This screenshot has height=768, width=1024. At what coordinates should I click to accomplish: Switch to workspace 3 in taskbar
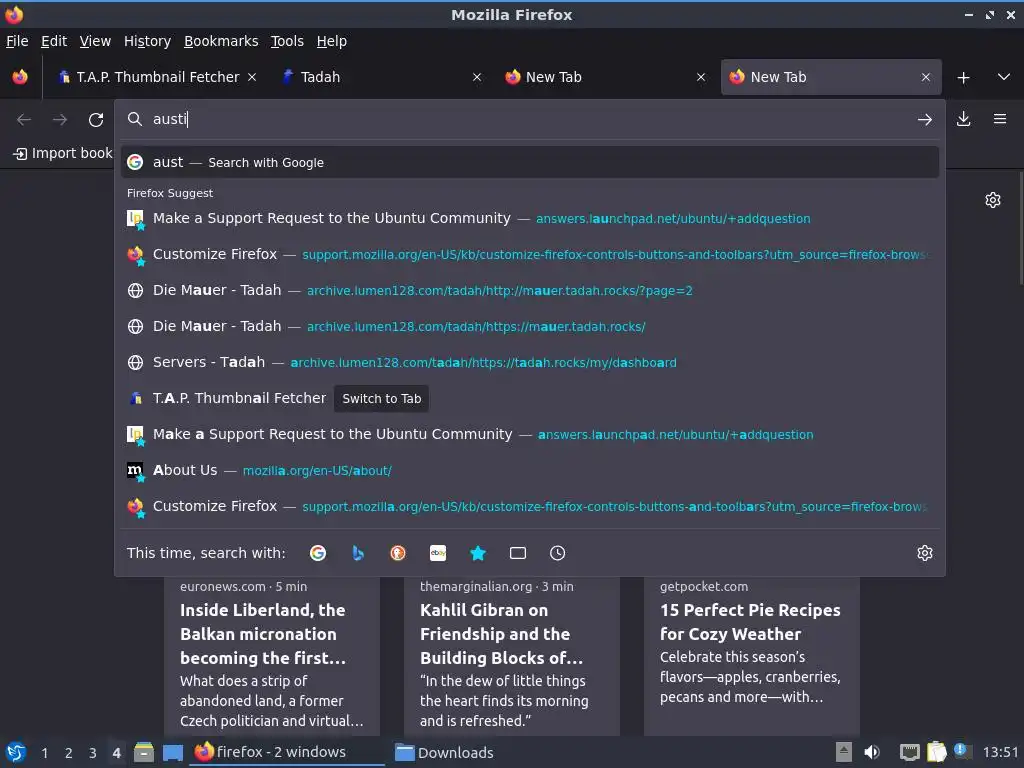(93, 753)
